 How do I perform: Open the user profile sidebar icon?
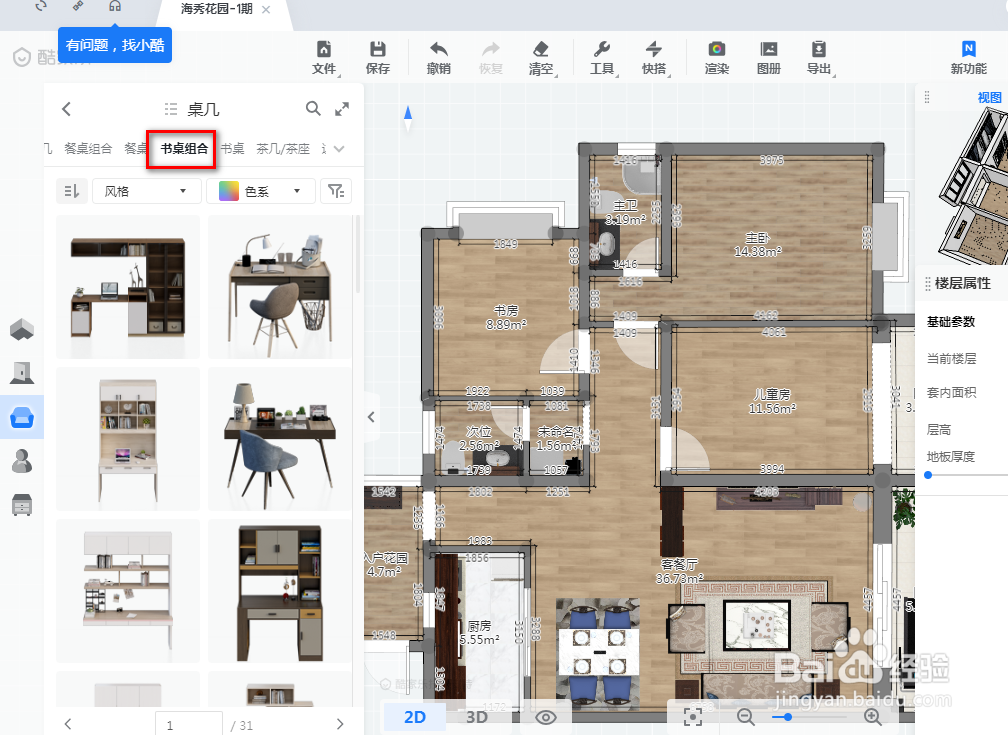pos(22,461)
